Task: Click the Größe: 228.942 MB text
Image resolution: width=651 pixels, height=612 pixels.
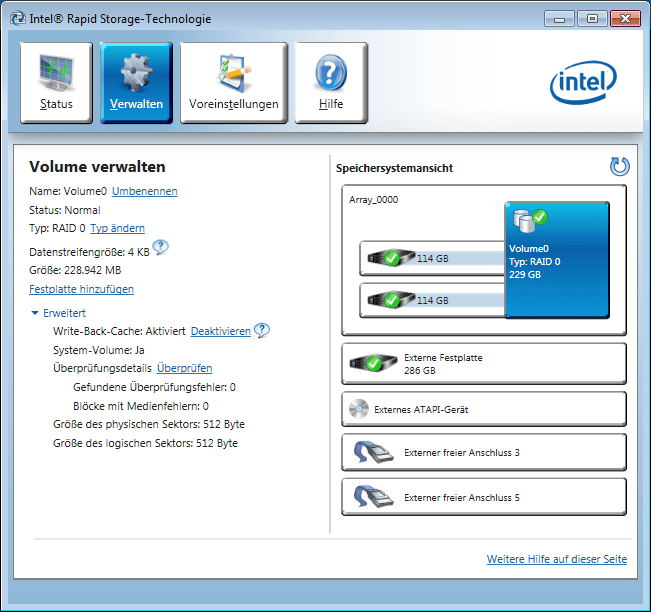Action: (75, 270)
